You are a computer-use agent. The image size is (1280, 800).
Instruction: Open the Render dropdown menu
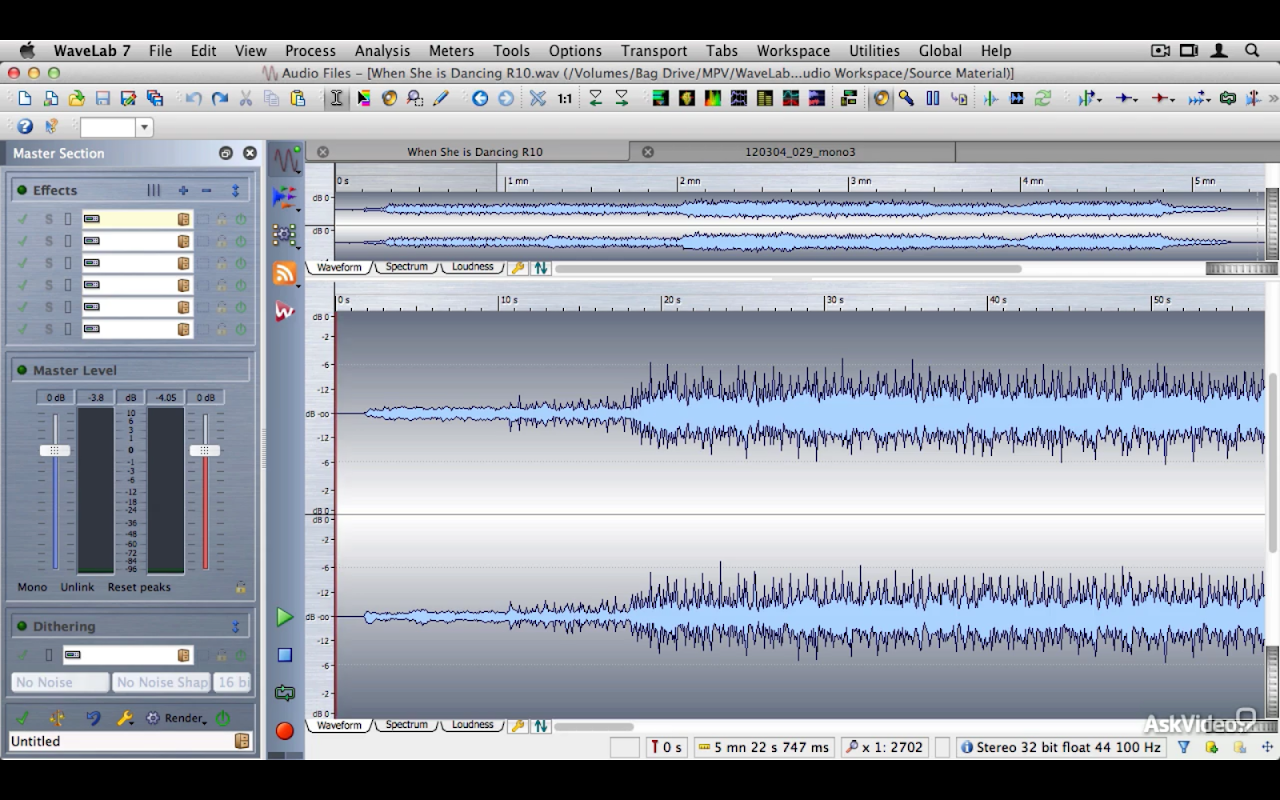click(185, 718)
